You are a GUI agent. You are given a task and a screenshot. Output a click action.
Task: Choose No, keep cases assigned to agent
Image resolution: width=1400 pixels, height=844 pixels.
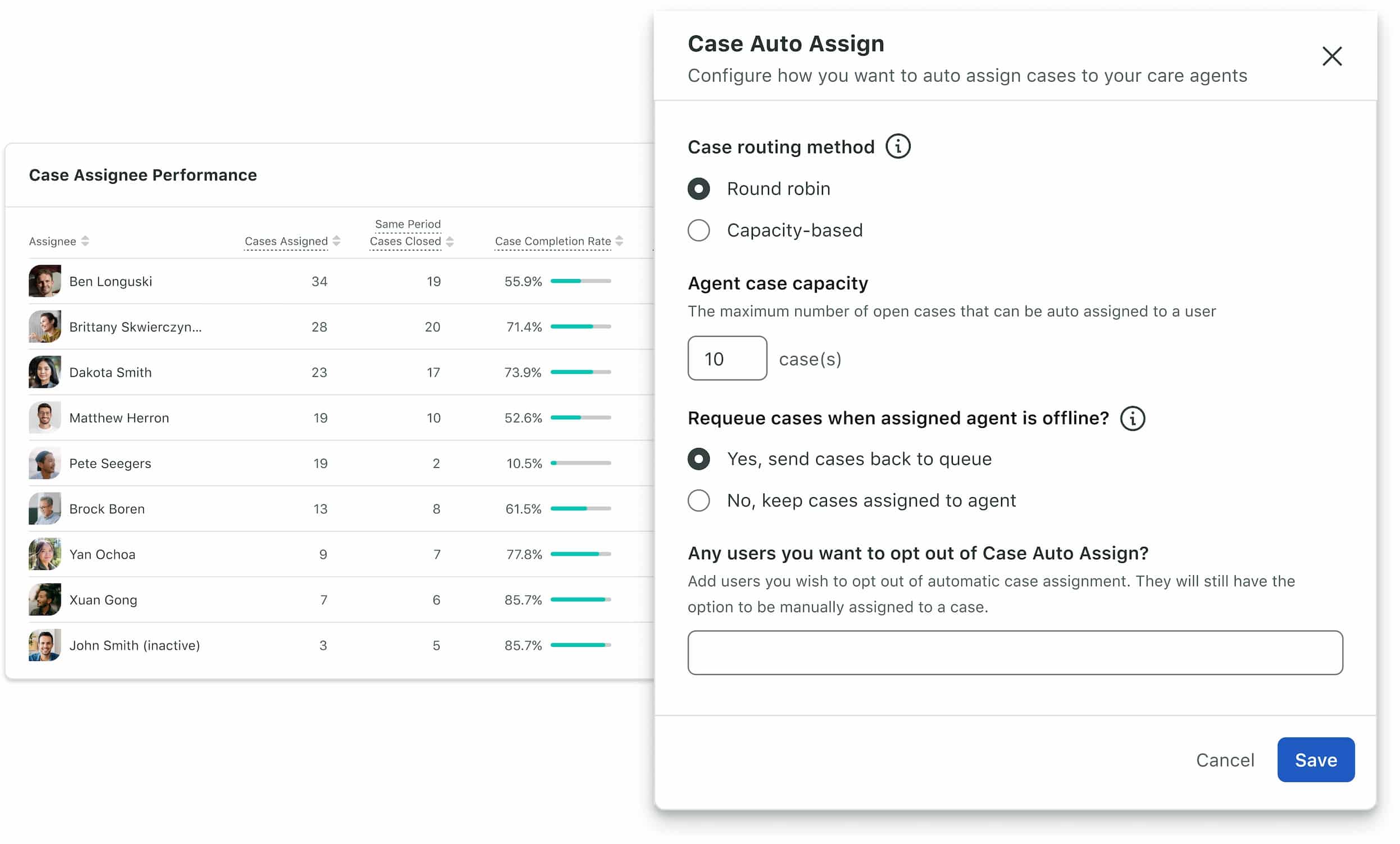click(699, 500)
